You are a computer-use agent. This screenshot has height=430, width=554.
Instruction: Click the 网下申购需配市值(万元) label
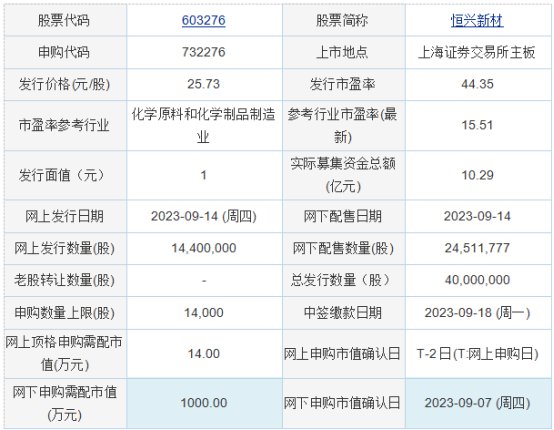[x=64, y=403]
